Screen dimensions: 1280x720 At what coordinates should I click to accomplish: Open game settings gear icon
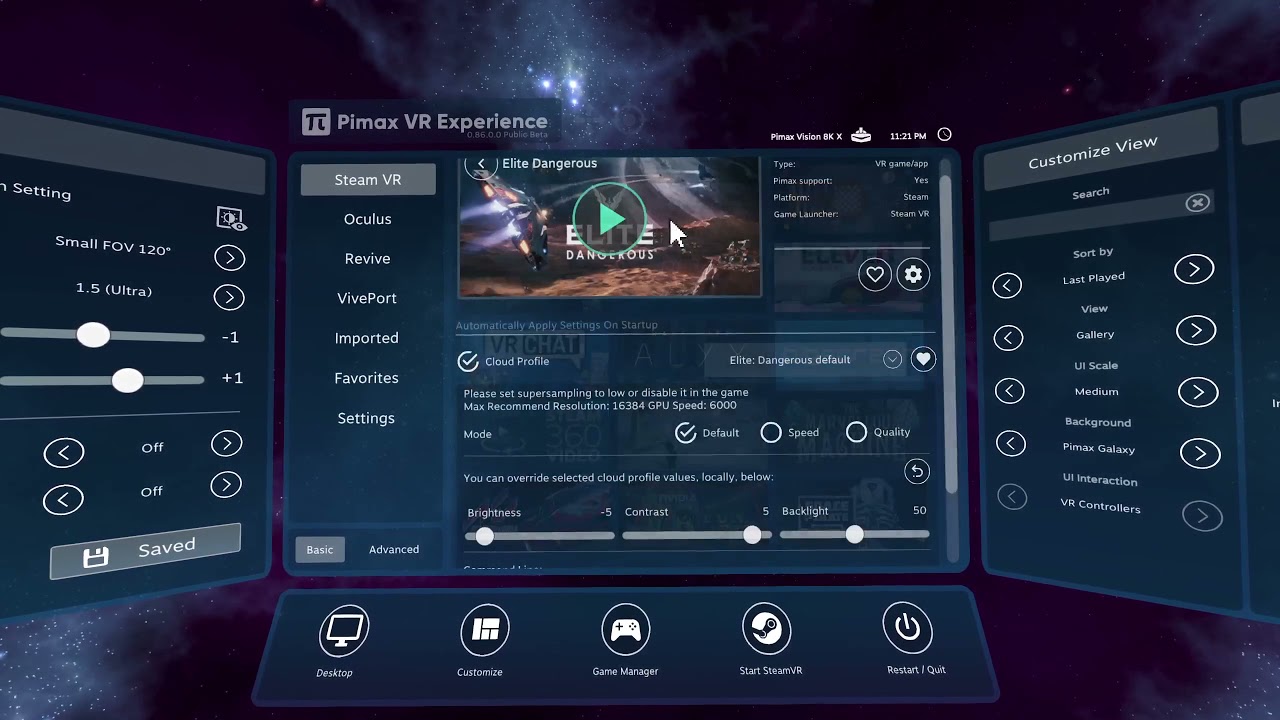point(913,274)
